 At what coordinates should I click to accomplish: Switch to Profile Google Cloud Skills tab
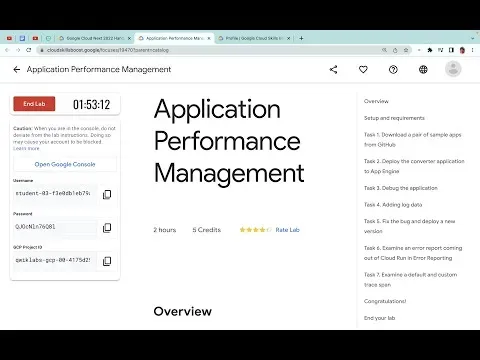tap(254, 38)
